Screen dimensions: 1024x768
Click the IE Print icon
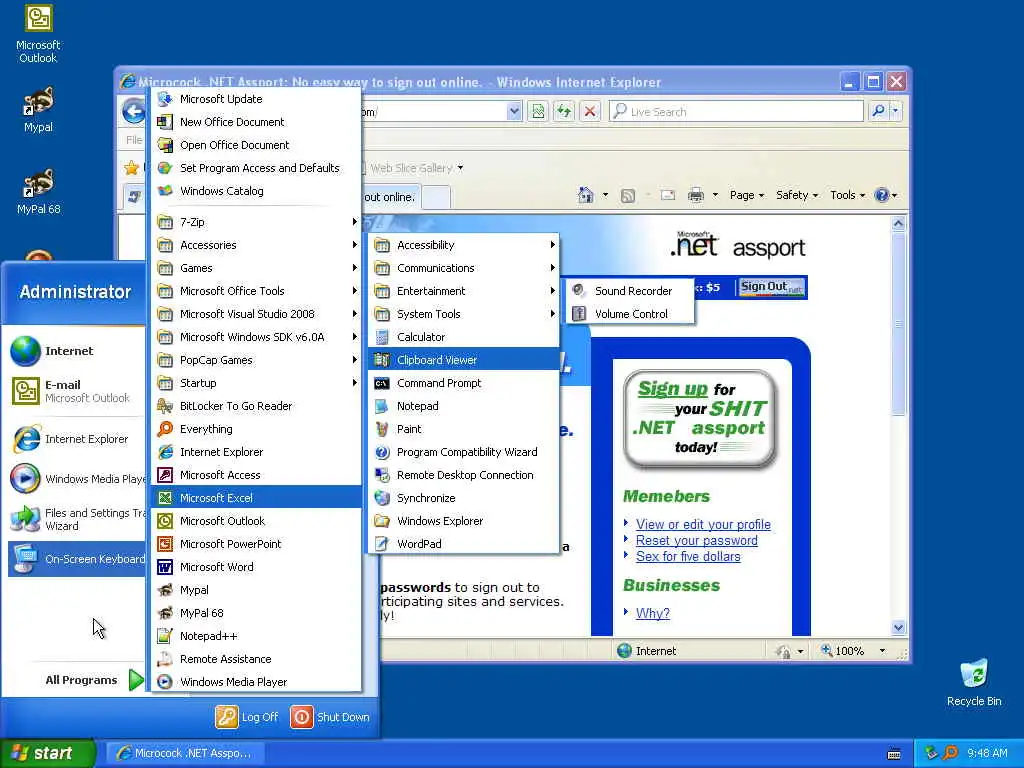696,195
